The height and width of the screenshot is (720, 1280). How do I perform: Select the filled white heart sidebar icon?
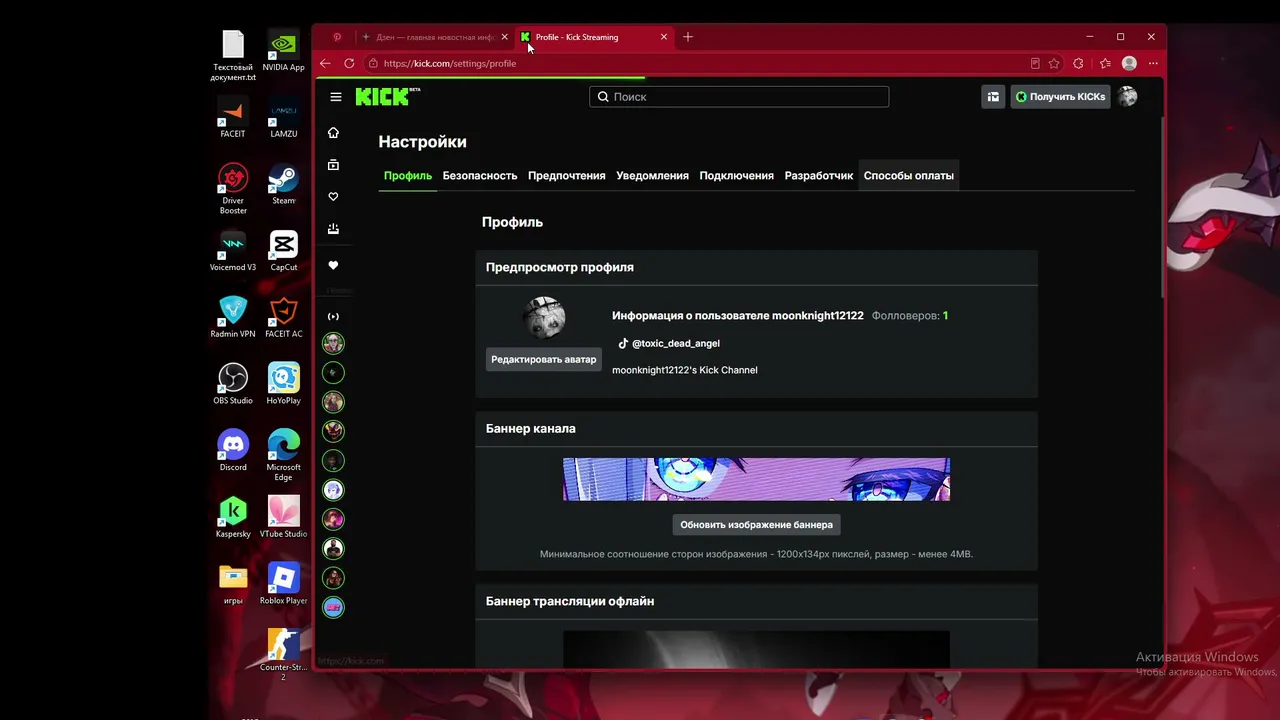(x=333, y=265)
